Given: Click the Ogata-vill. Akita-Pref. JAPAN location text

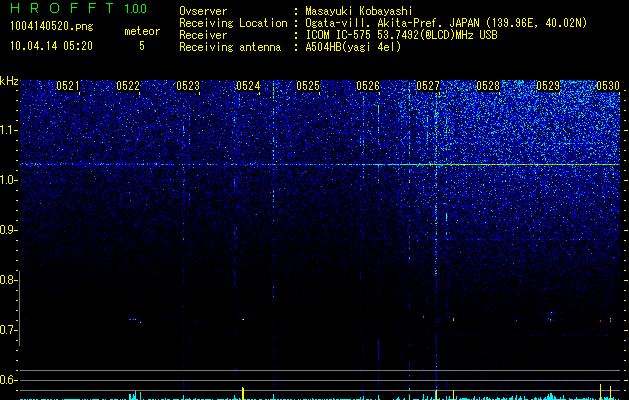Looking at the screenshot, I should click(x=446, y=23).
